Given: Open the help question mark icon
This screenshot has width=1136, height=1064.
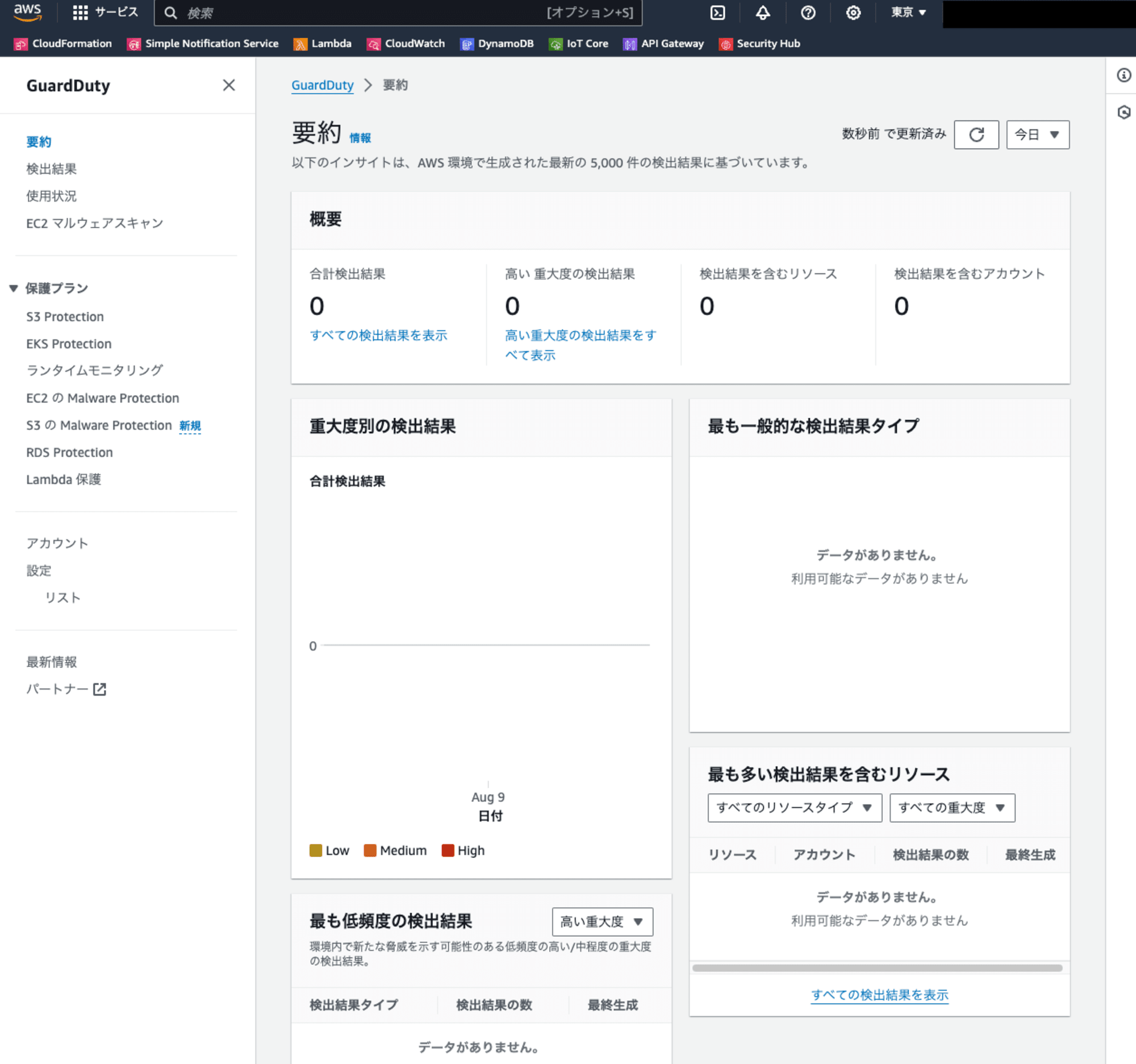Looking at the screenshot, I should pos(808,12).
